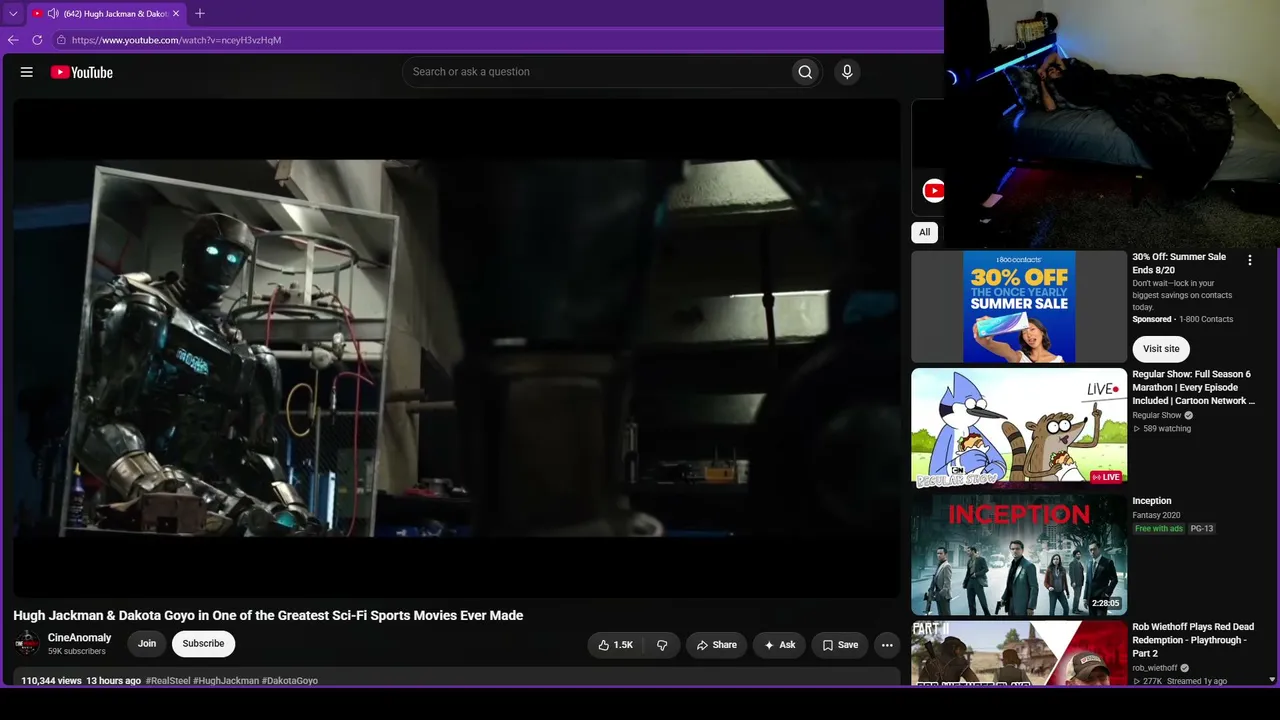Screen dimensions: 1280x720
Task: Start voice search with microphone icon
Action: tap(847, 72)
